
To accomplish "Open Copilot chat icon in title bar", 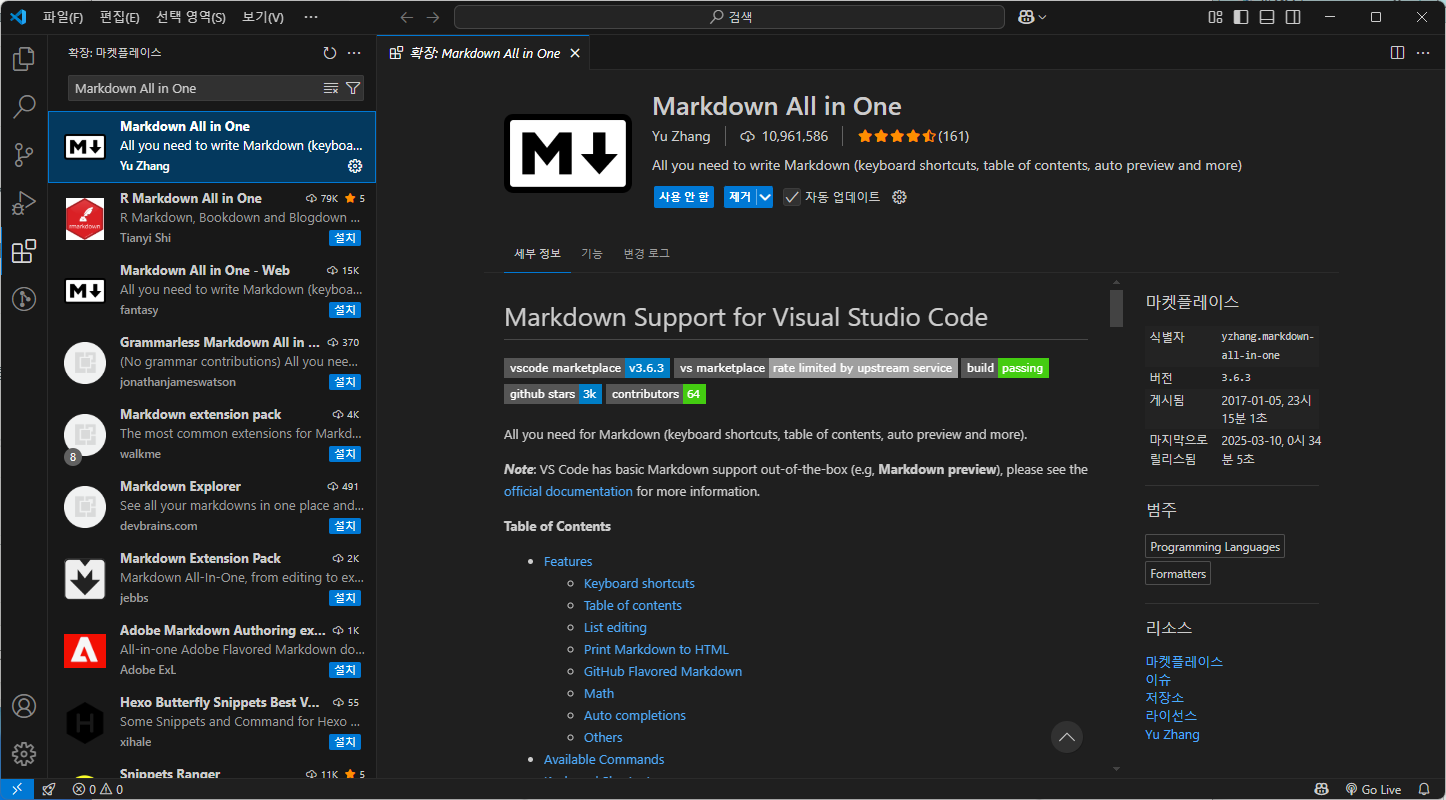I will 1026,17.
